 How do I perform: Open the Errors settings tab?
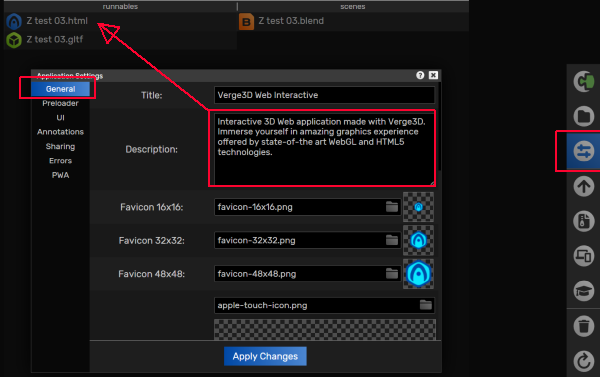(60, 161)
